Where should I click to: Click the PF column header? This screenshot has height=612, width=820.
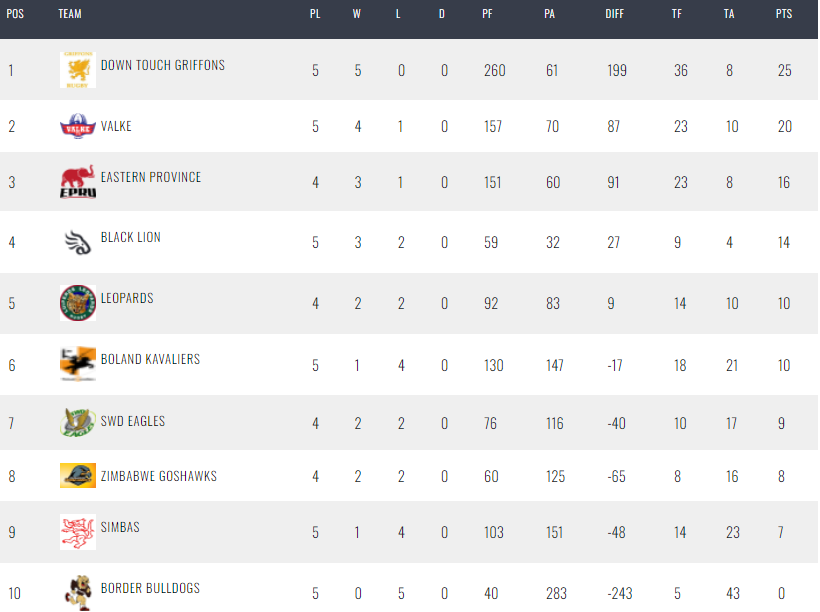[488, 14]
